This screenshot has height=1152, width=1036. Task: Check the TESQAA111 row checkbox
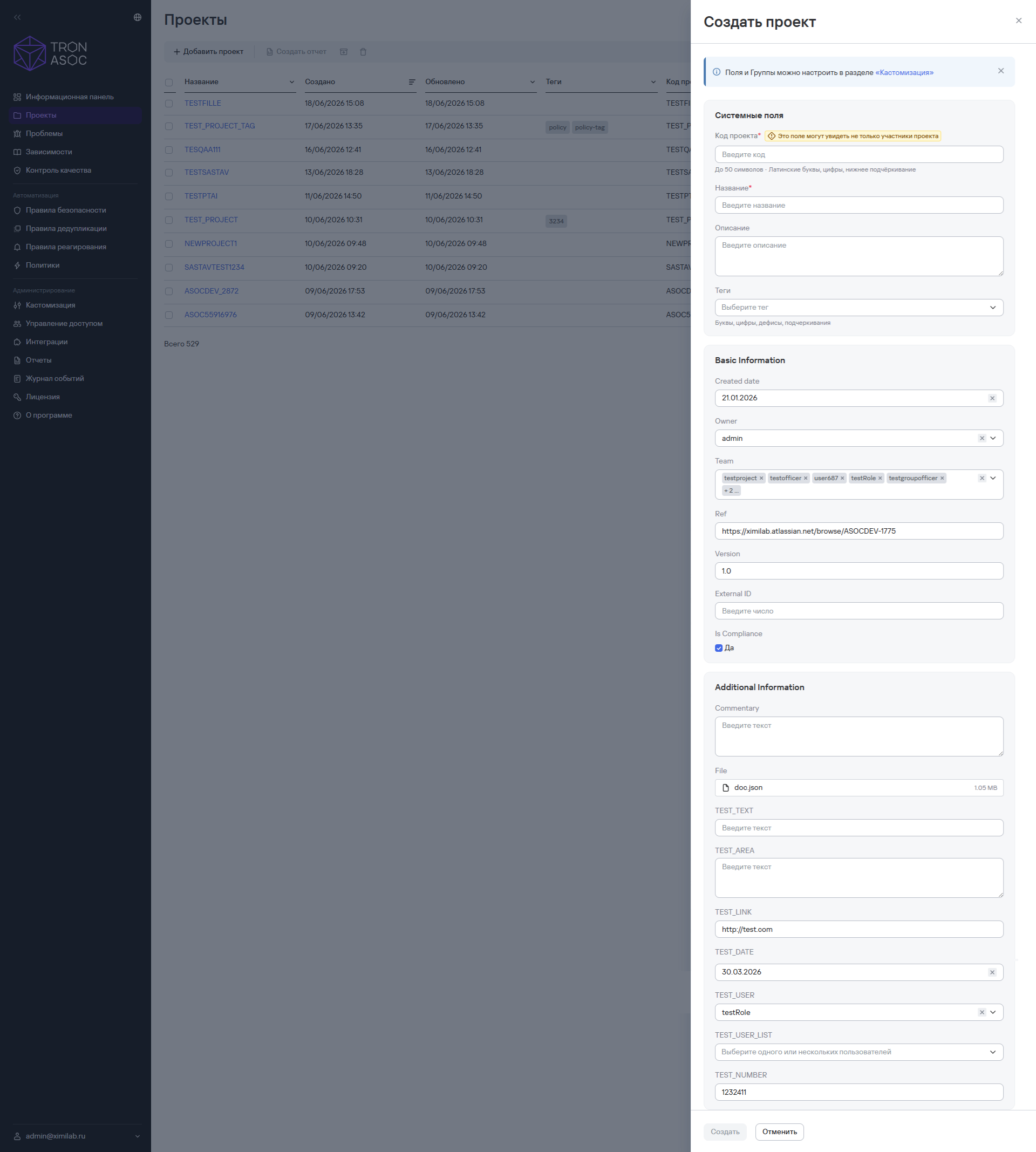coord(168,150)
